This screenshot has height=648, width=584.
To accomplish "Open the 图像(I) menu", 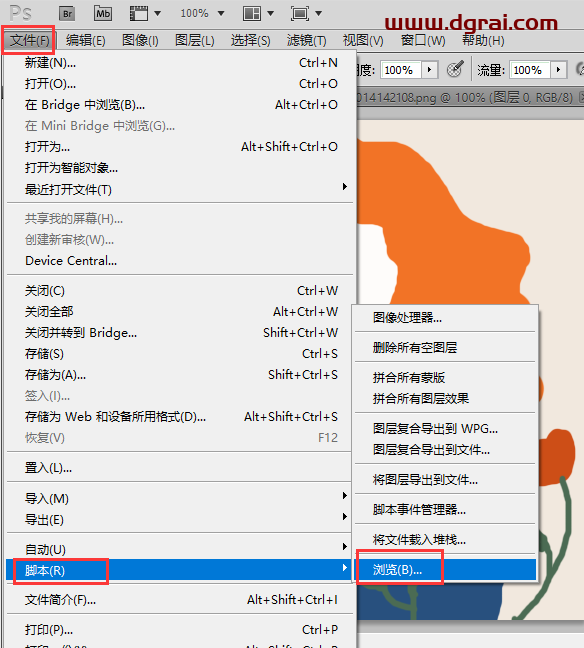I will click(140, 40).
